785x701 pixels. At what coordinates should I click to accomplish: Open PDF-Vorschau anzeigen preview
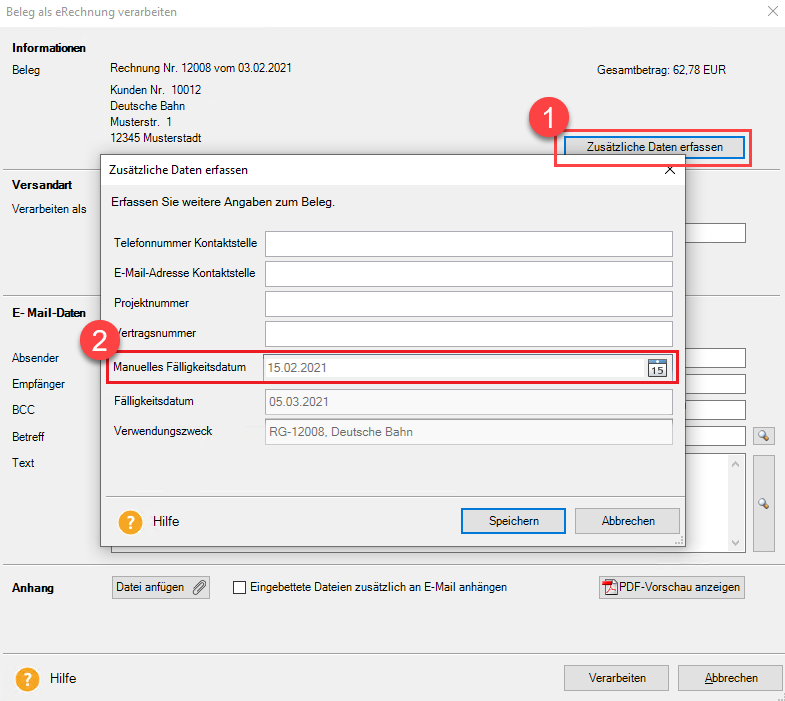point(671,587)
